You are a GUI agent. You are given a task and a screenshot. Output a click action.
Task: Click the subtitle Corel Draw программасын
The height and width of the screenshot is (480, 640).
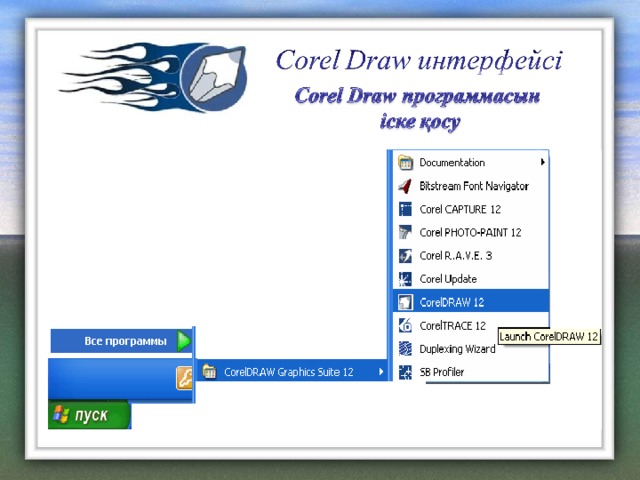coord(417,96)
